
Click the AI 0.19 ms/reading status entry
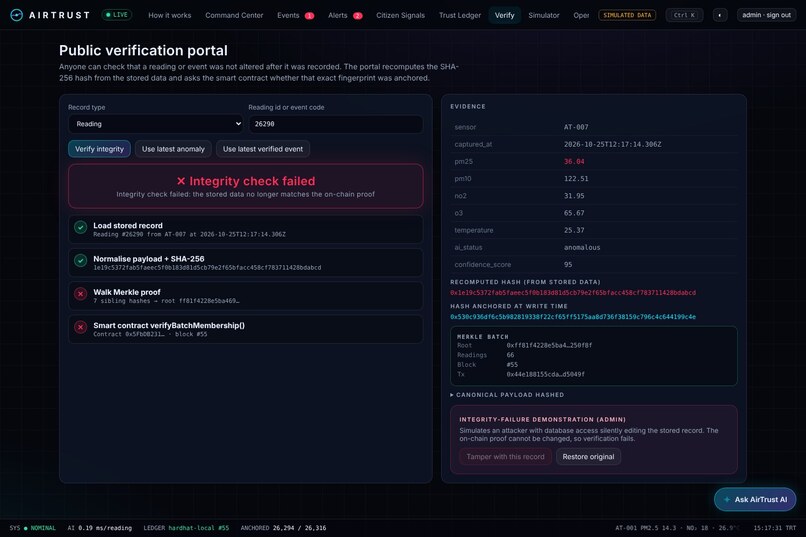pos(100,528)
